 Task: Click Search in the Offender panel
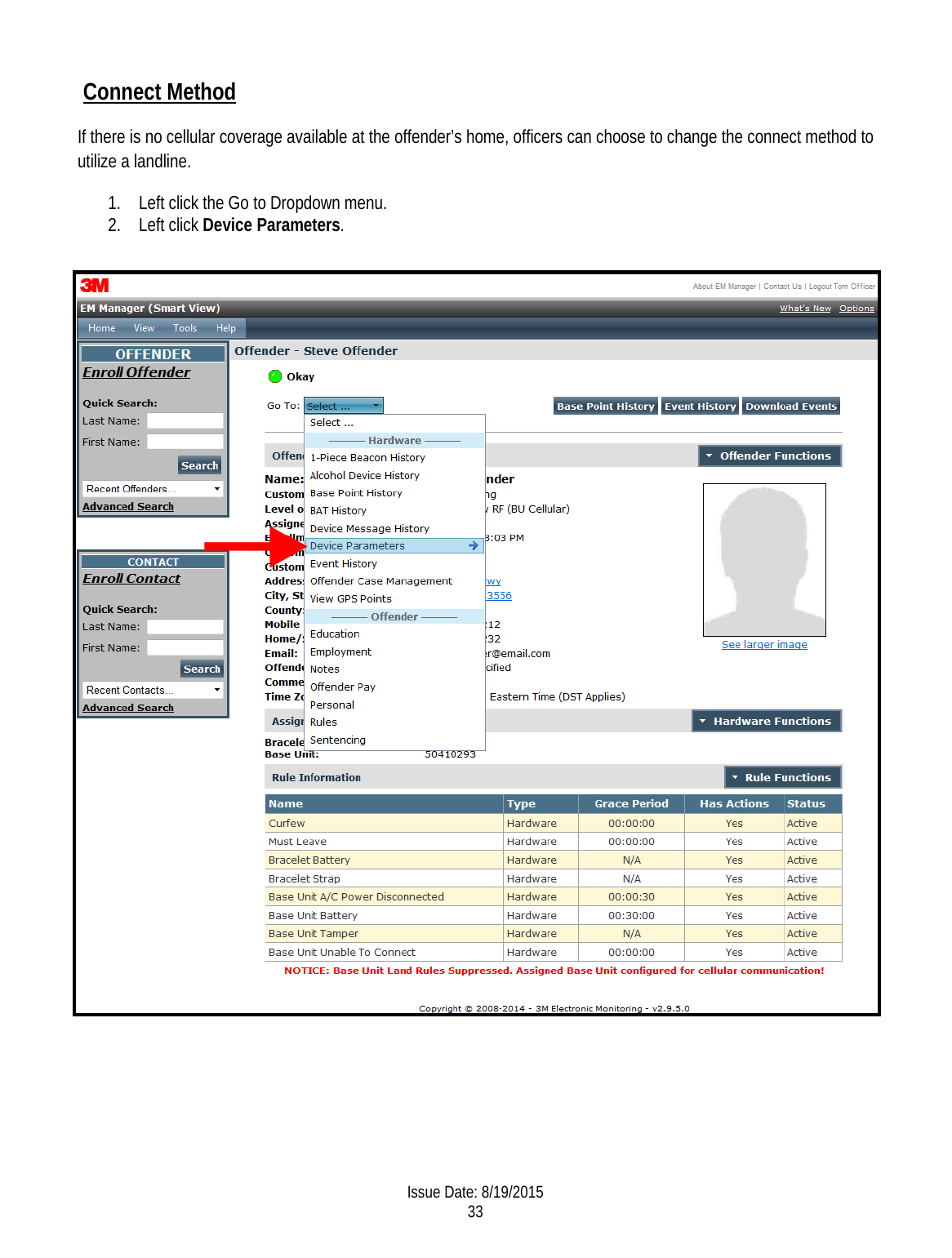point(200,465)
